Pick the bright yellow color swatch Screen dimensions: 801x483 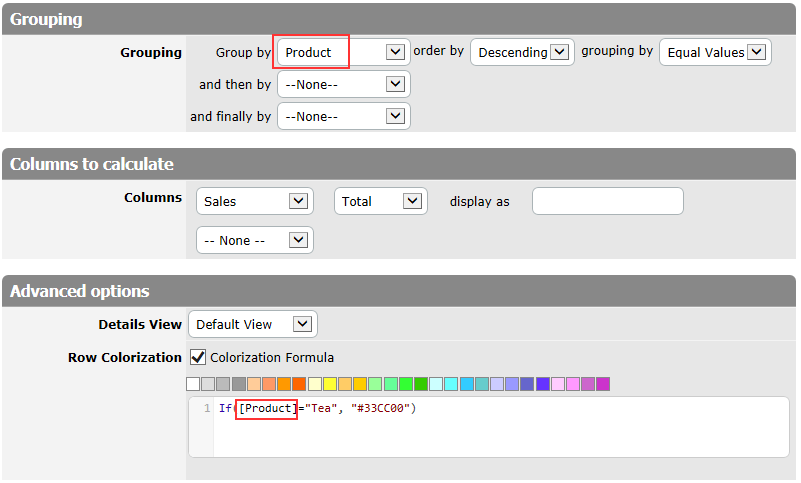[x=330, y=384]
